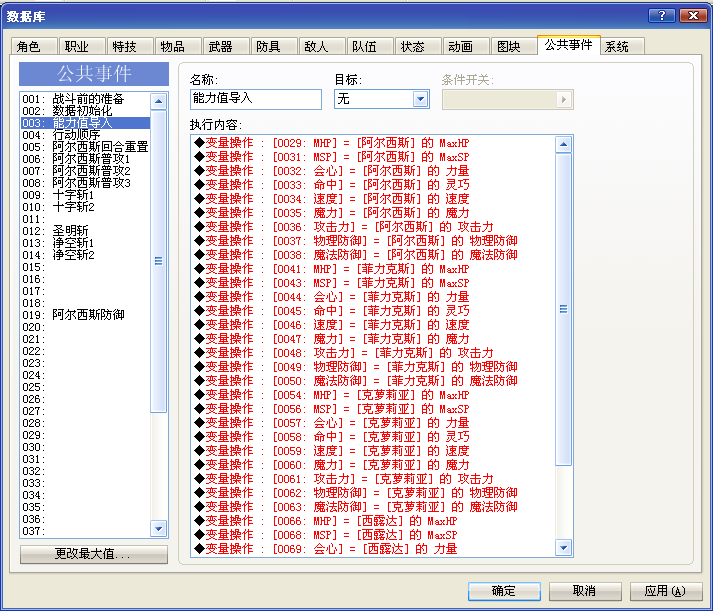The width and height of the screenshot is (713, 611).
Task: Switch to the 系统 tab
Action: click(622, 46)
